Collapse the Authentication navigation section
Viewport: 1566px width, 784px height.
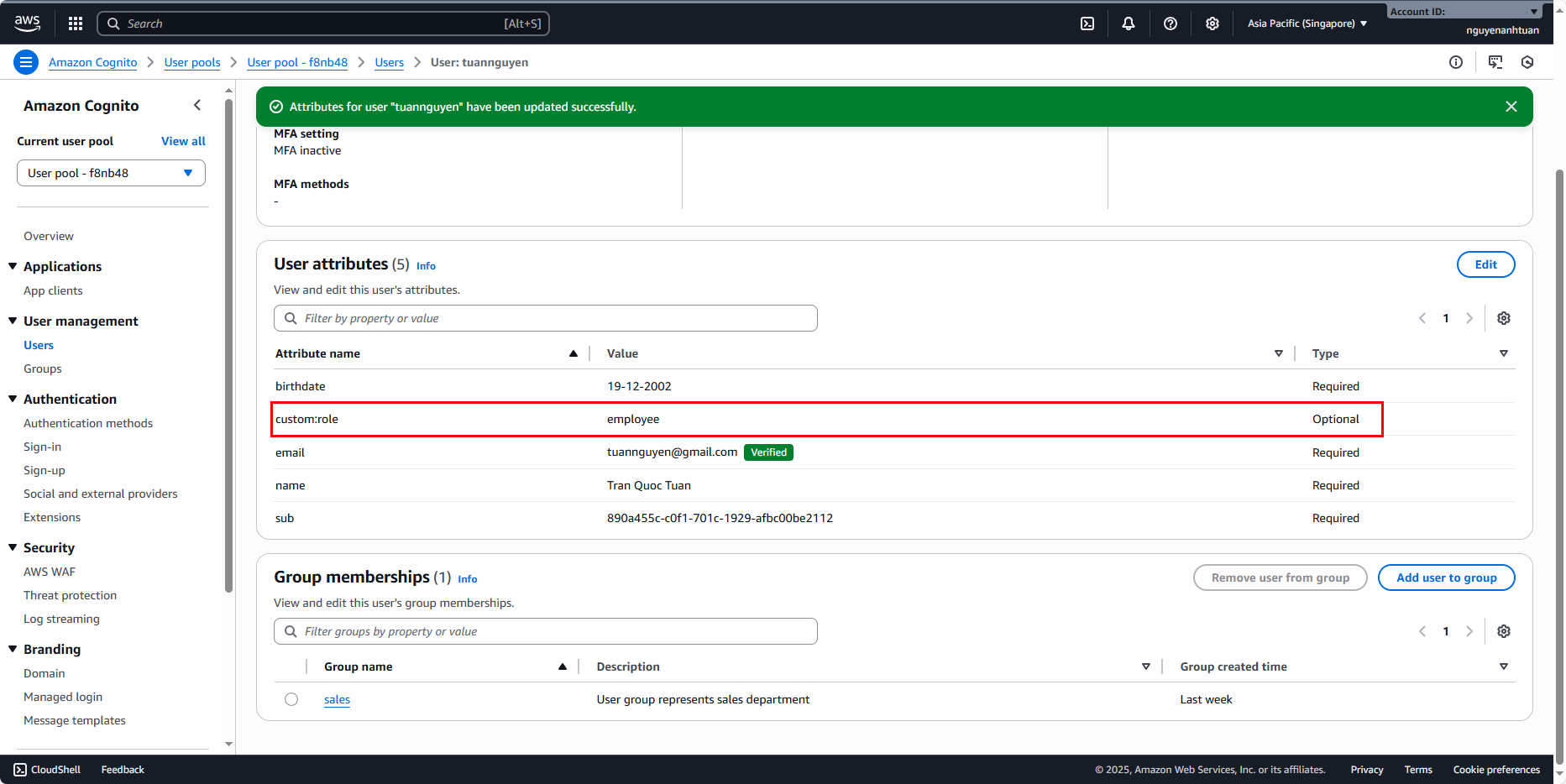click(13, 399)
